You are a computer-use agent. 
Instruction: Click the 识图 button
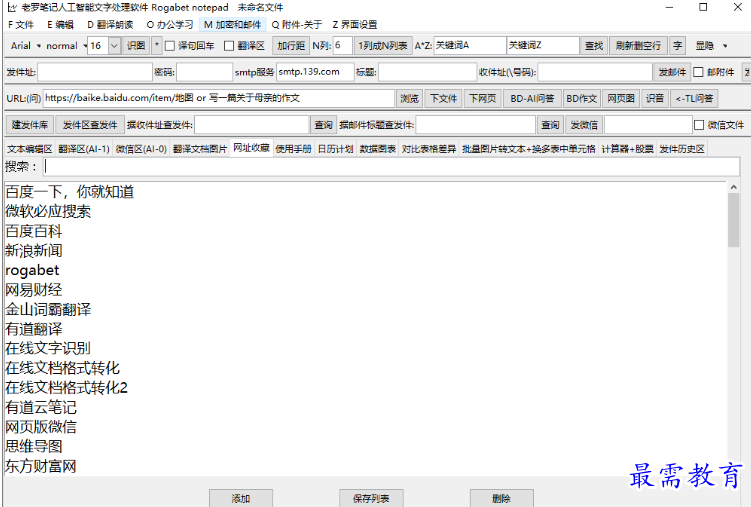[136, 46]
